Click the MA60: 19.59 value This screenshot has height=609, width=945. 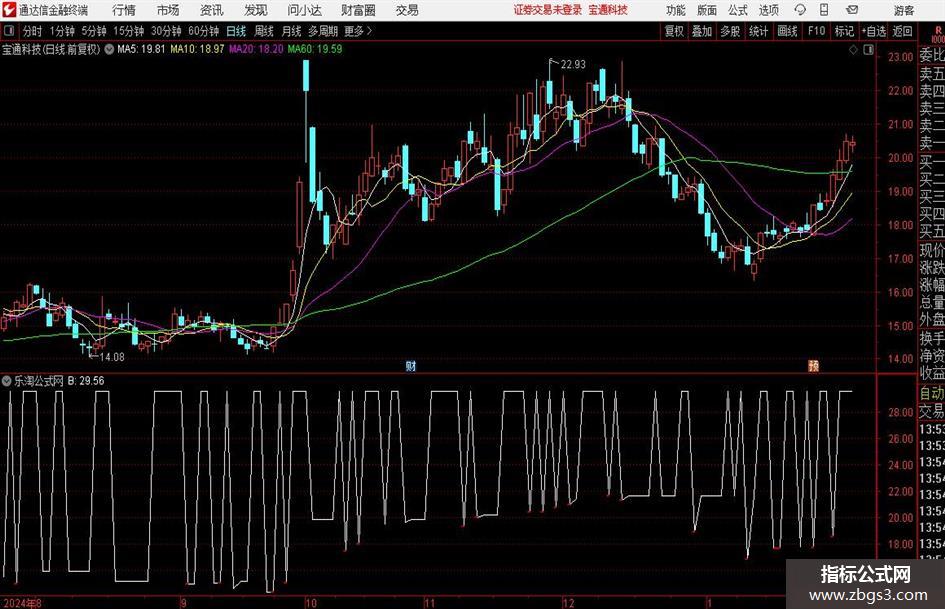(x=315, y=49)
